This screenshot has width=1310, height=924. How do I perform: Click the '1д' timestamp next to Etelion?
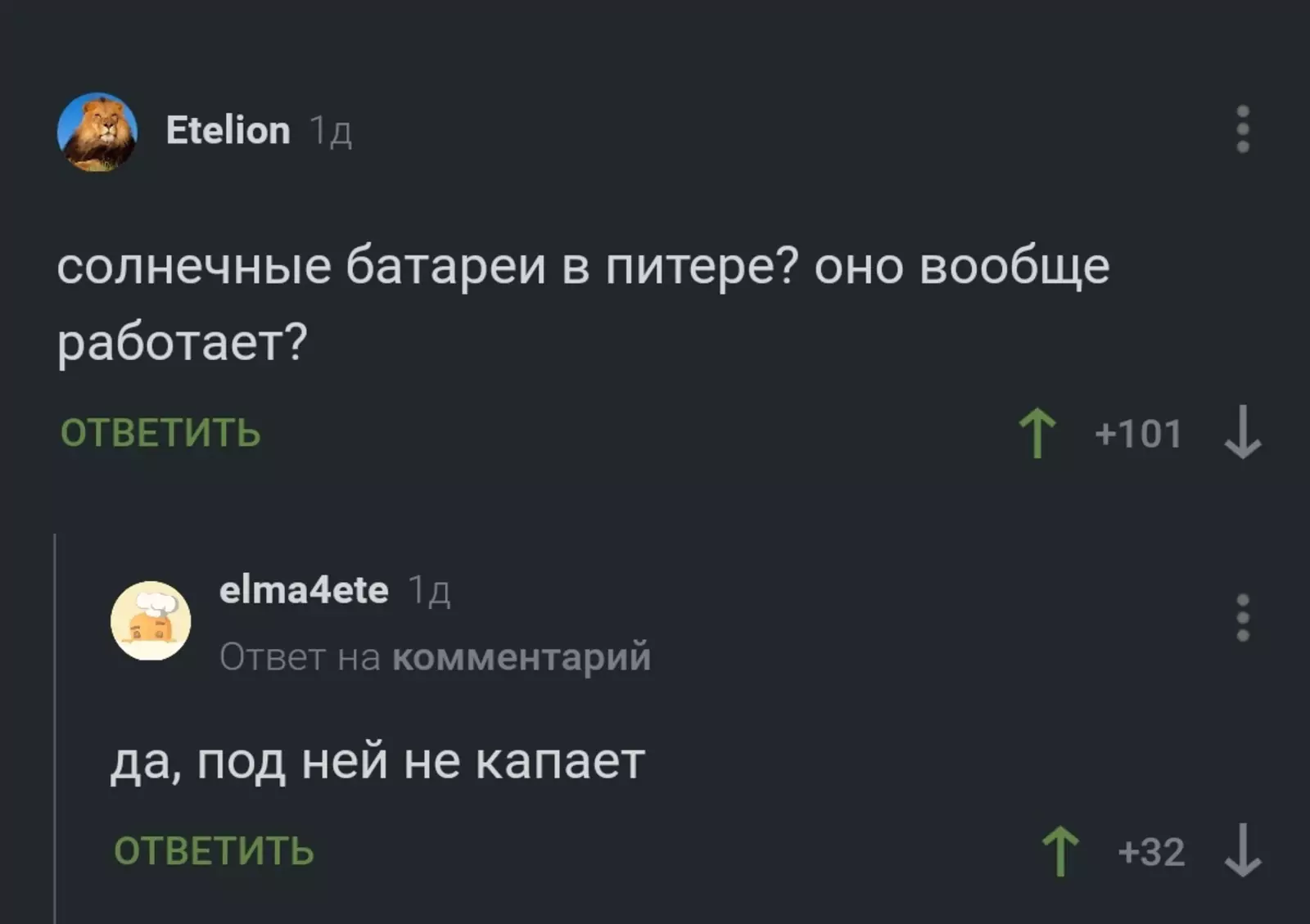(331, 131)
